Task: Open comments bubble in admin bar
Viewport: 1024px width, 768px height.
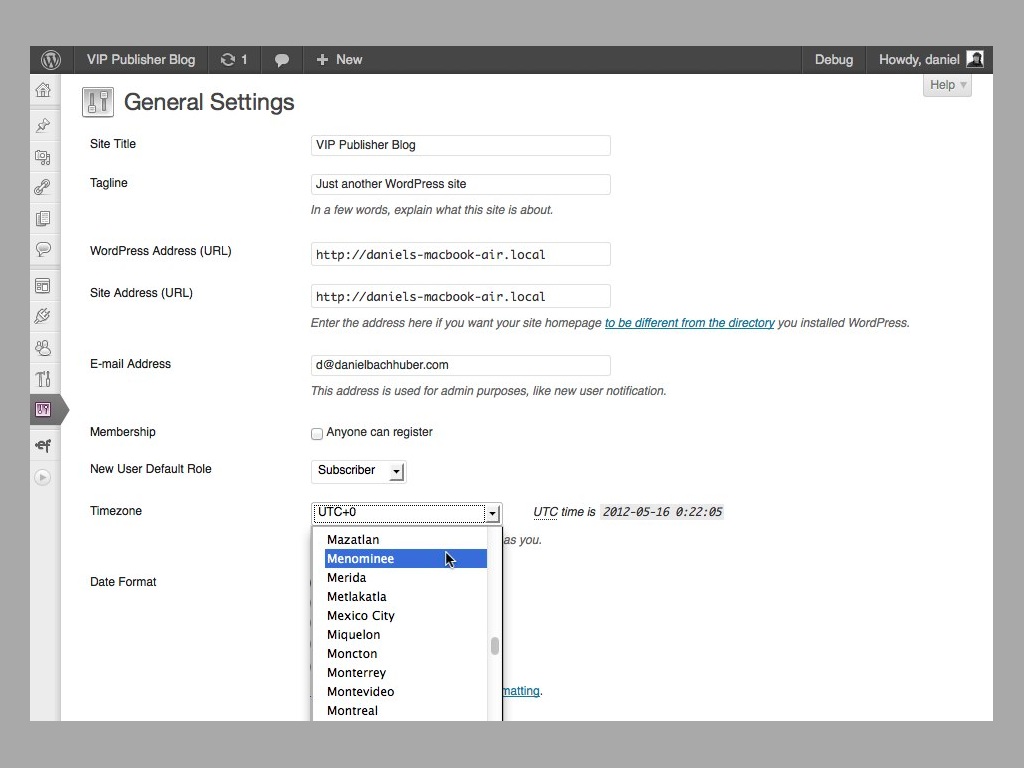Action: (281, 59)
